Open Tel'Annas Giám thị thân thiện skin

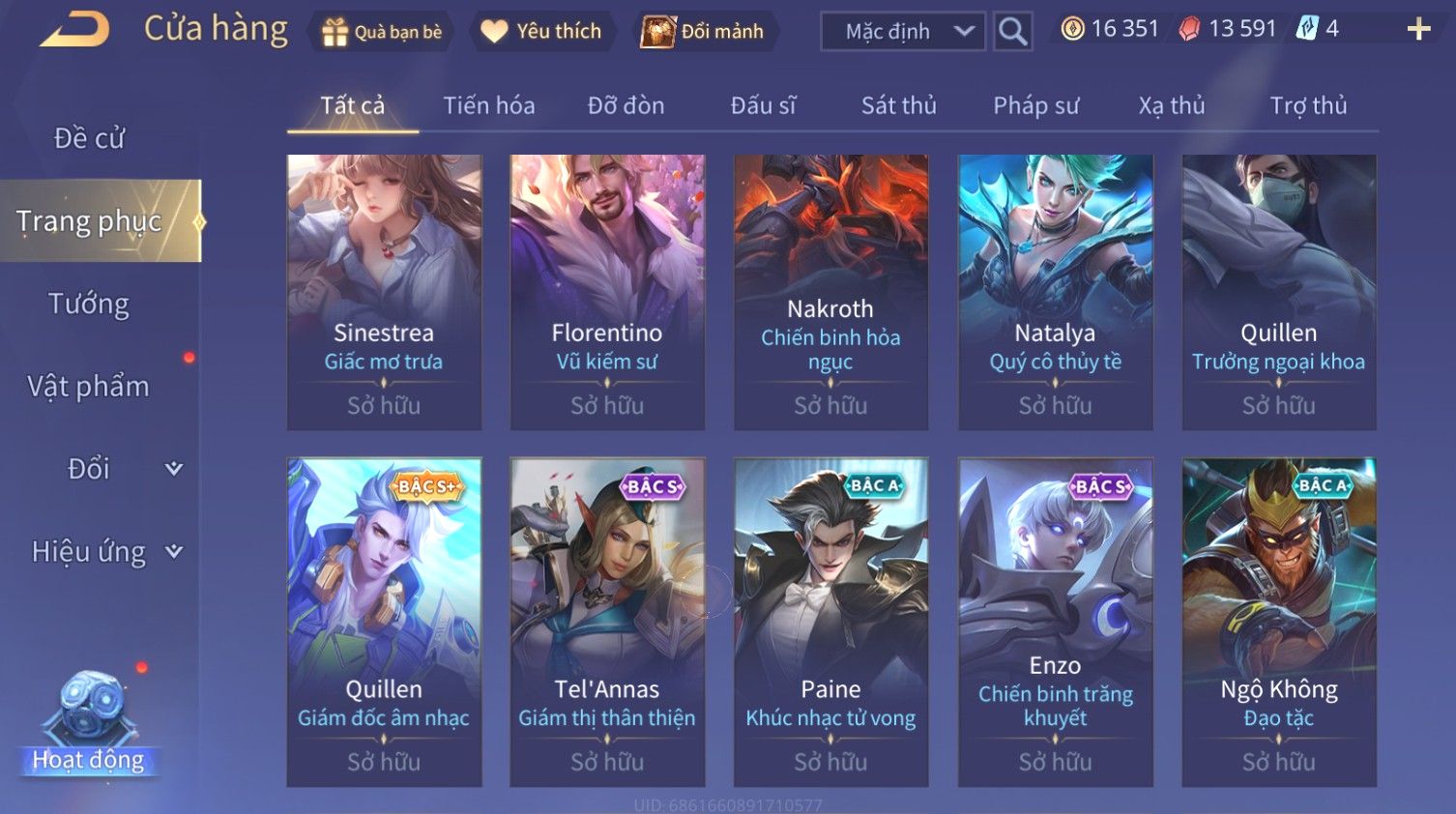(607, 622)
